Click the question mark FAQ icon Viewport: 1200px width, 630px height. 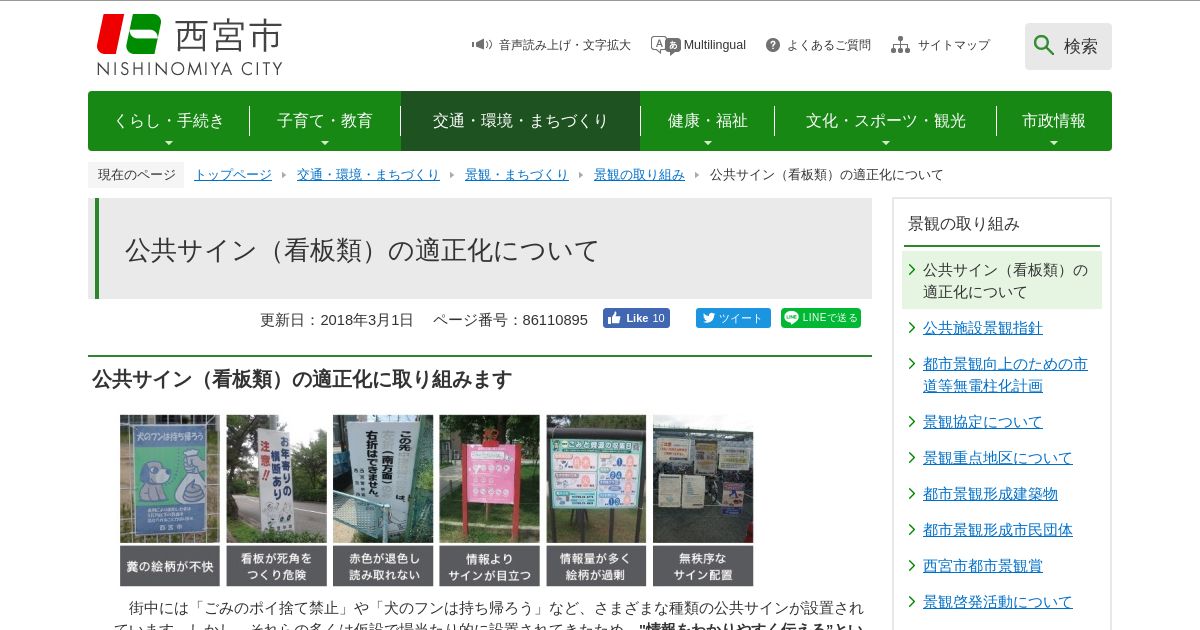pos(773,45)
